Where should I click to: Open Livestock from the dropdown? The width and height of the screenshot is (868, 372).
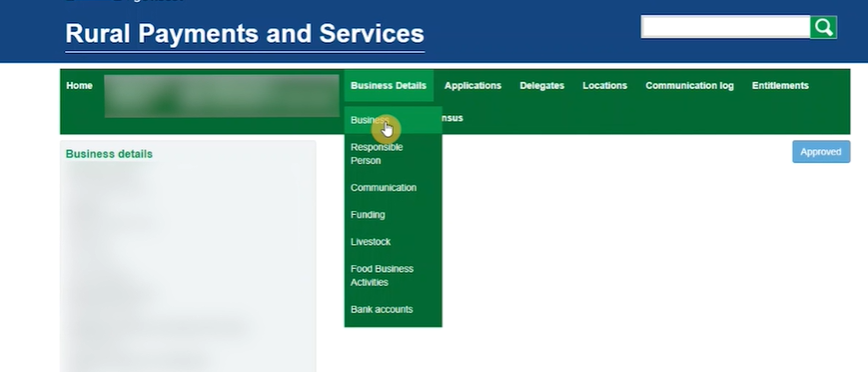click(393, 242)
